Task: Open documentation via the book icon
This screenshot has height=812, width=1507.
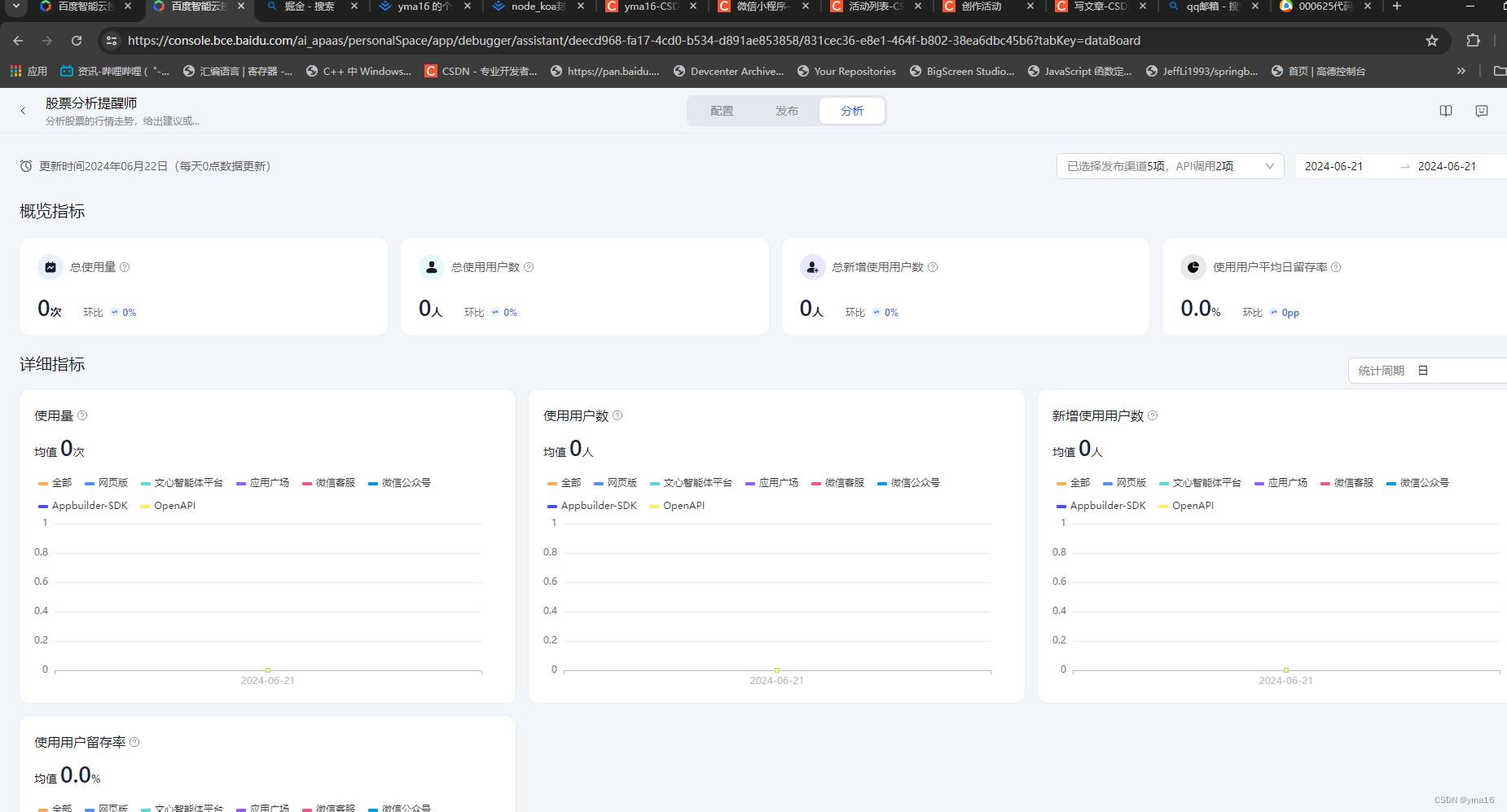Action: [1446, 111]
